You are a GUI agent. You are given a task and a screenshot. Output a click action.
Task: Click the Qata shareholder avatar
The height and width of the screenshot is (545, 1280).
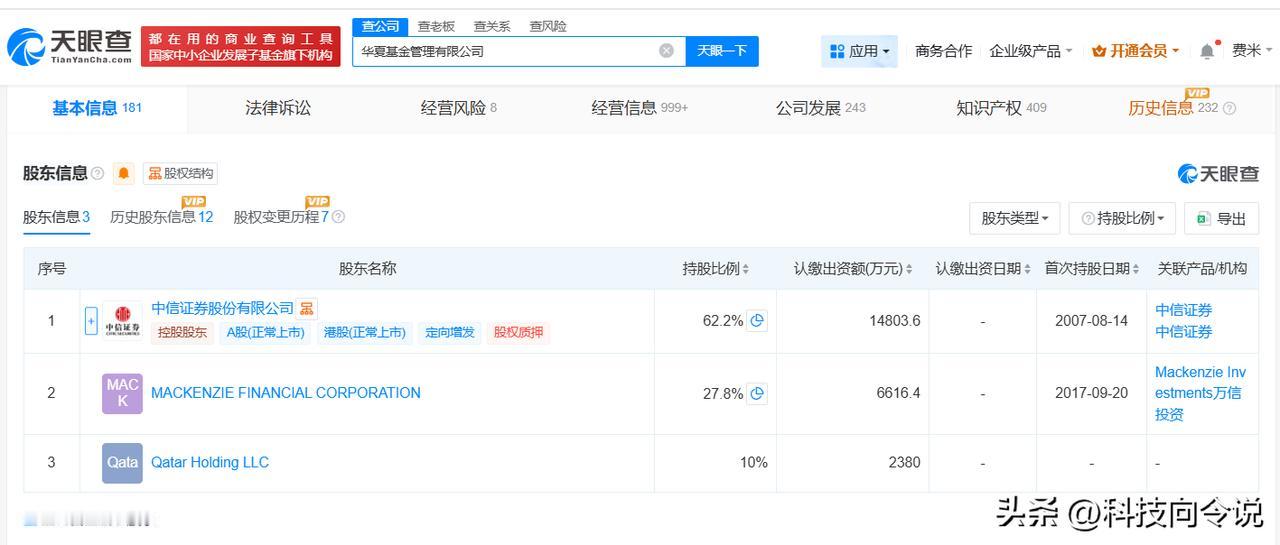tap(122, 463)
